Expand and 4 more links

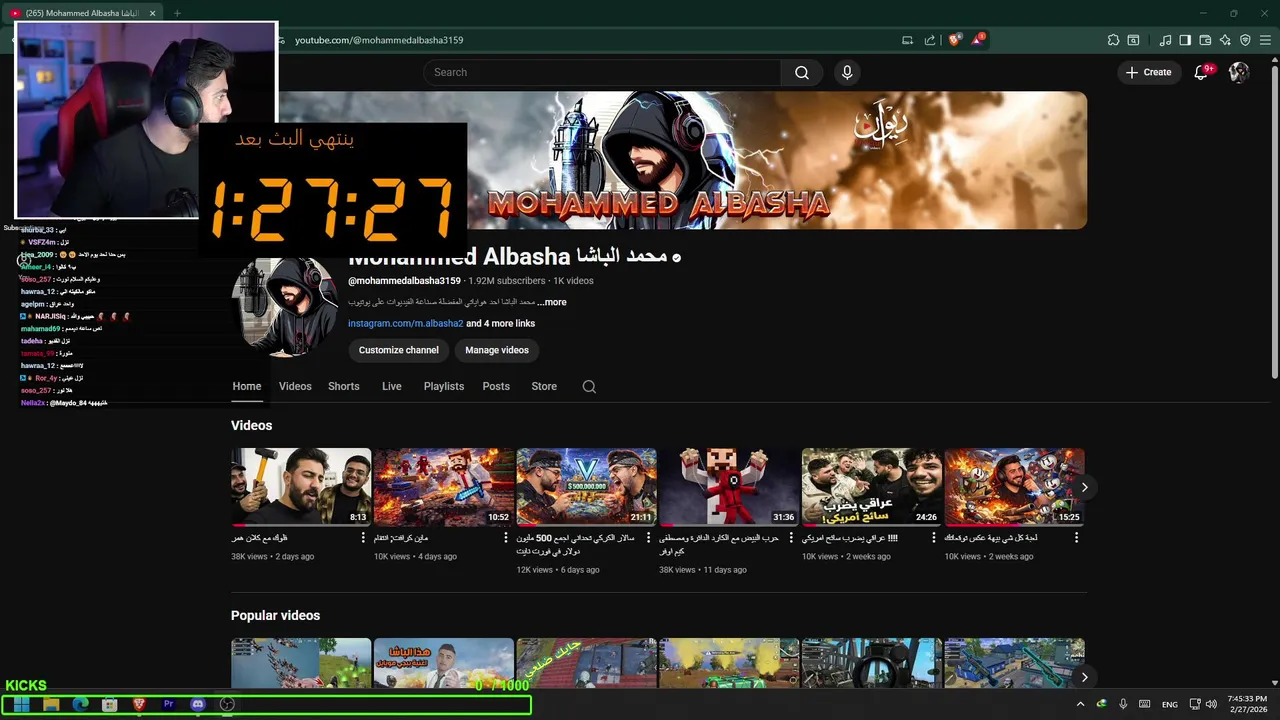pos(500,324)
